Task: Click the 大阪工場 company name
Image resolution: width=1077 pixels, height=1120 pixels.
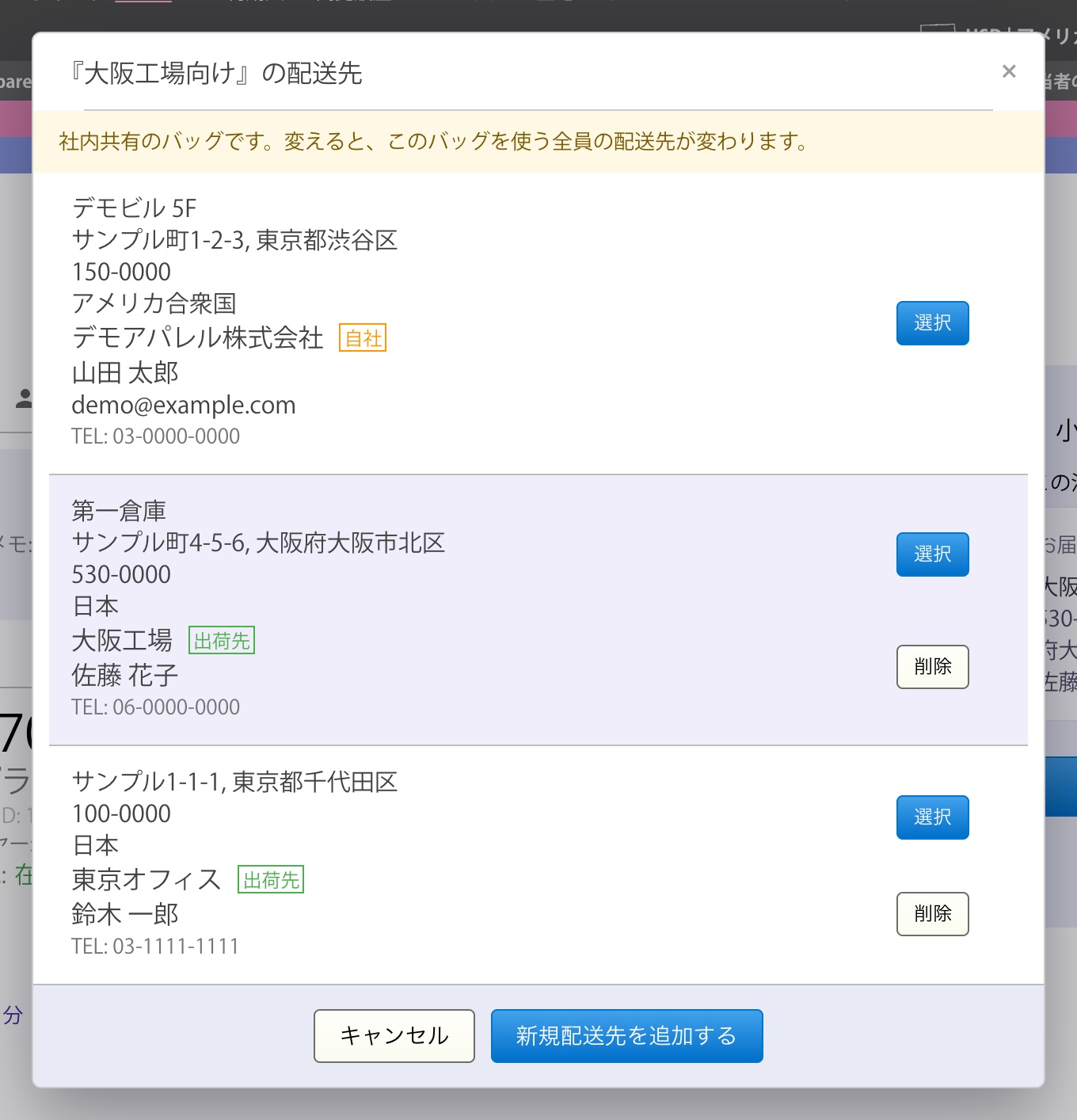Action: 122,641
